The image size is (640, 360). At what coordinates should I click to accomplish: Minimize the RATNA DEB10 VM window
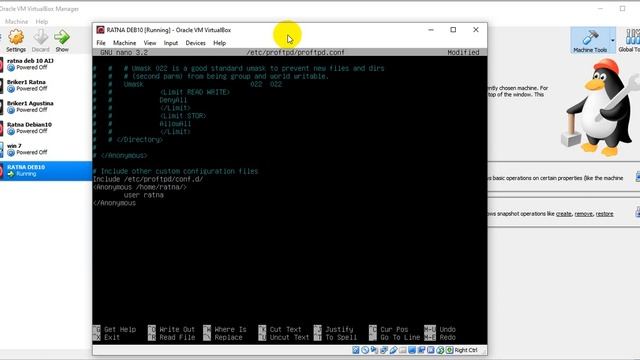(x=431, y=30)
